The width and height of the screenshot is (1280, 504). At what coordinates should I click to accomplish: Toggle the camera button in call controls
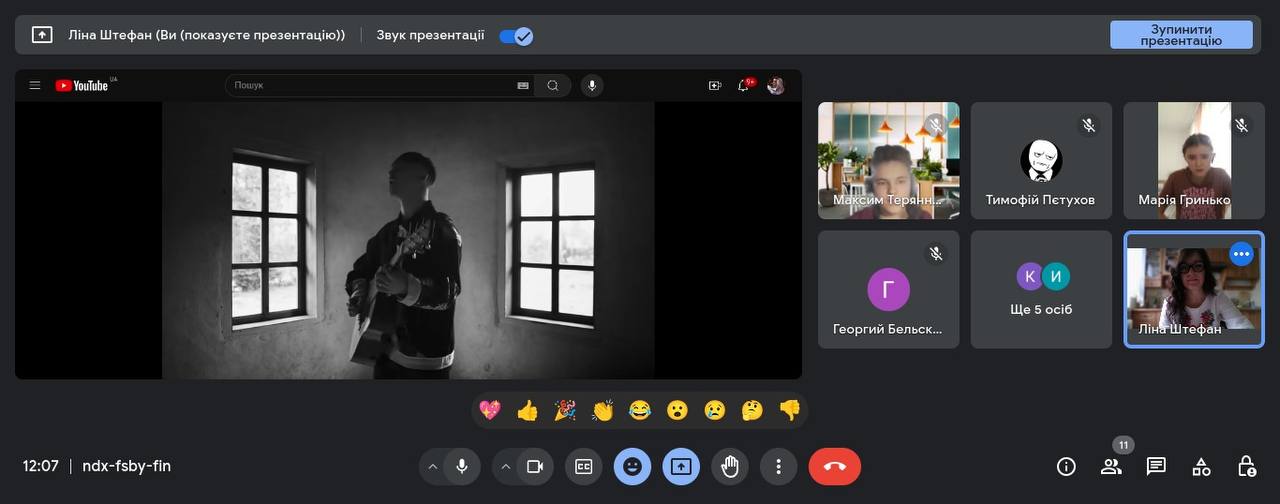[x=534, y=466]
